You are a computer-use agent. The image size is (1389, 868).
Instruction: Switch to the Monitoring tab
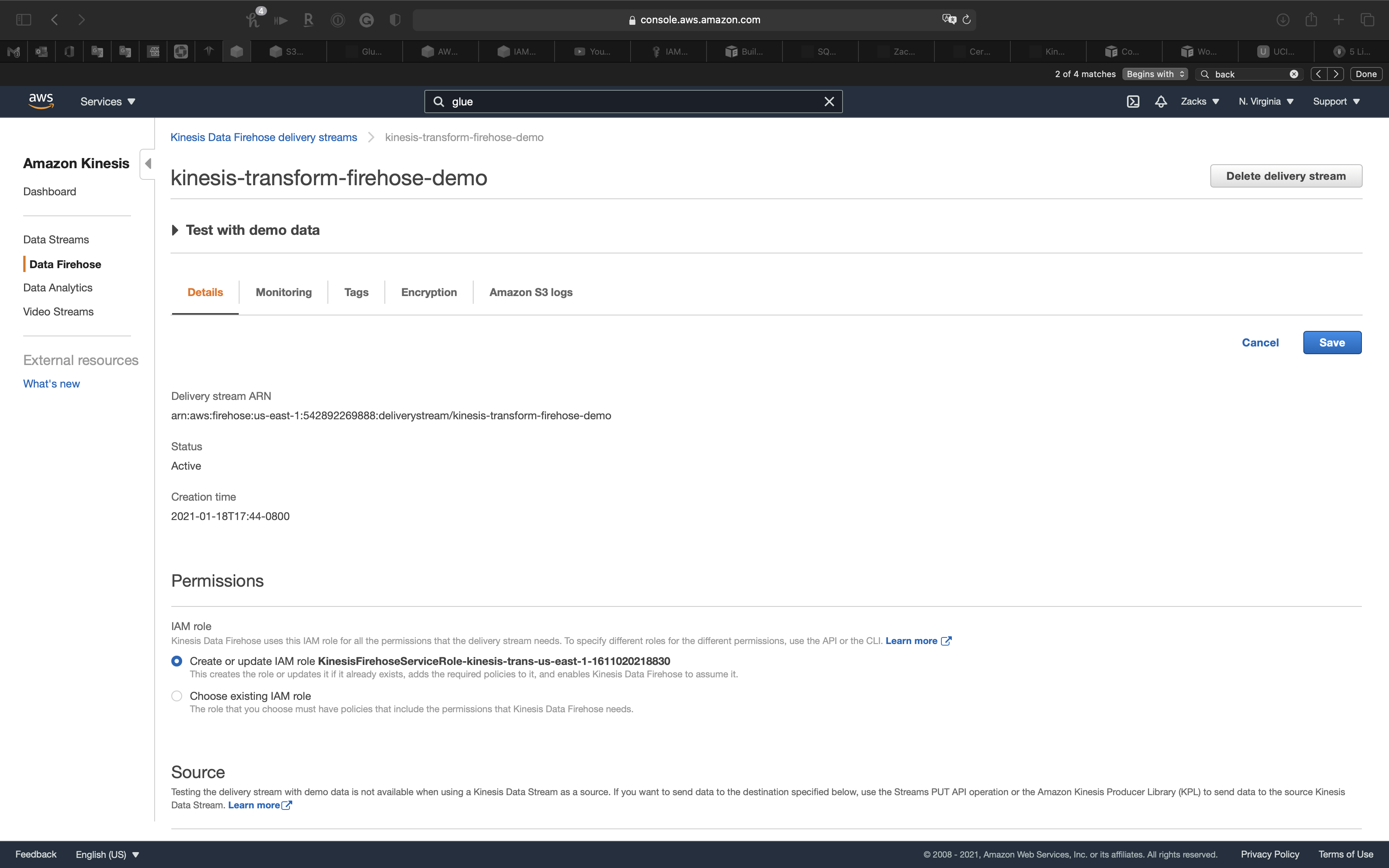coord(284,292)
